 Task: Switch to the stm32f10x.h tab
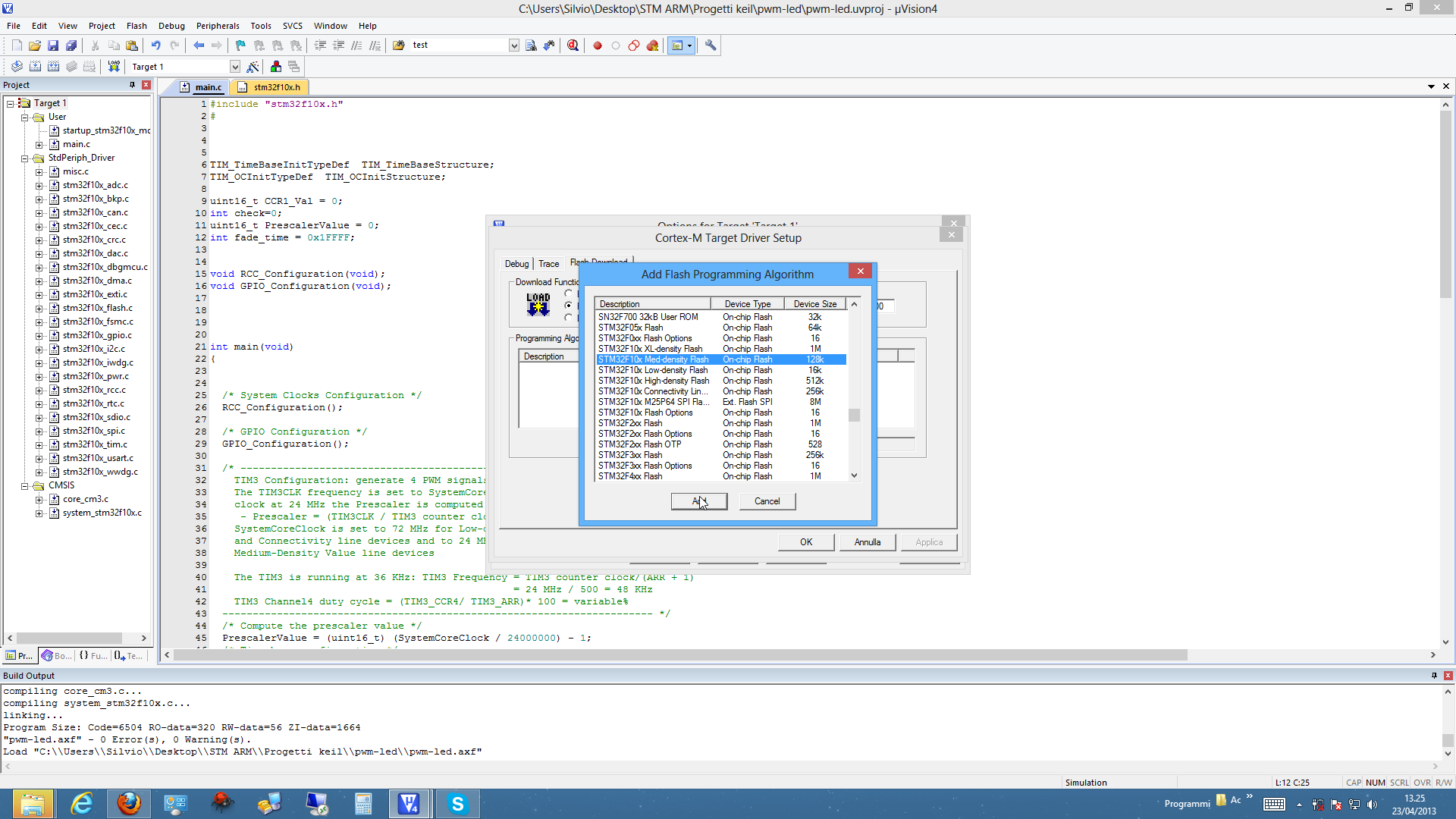pos(276,87)
